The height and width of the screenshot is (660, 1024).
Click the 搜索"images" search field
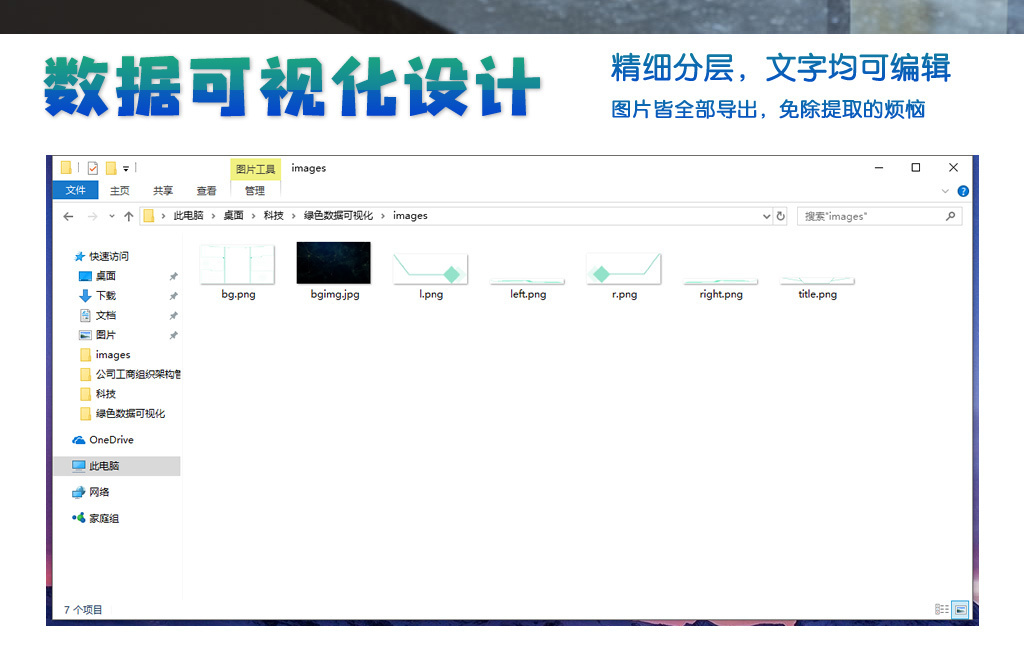tap(870, 216)
